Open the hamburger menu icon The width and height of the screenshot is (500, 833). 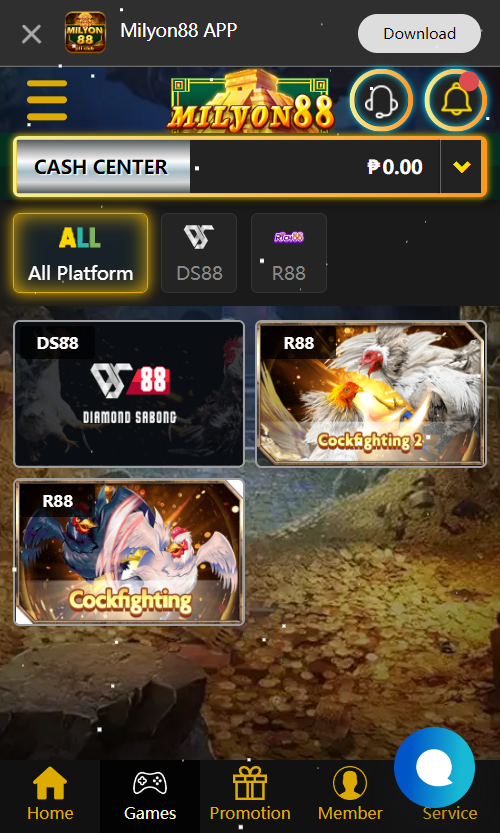(47, 100)
